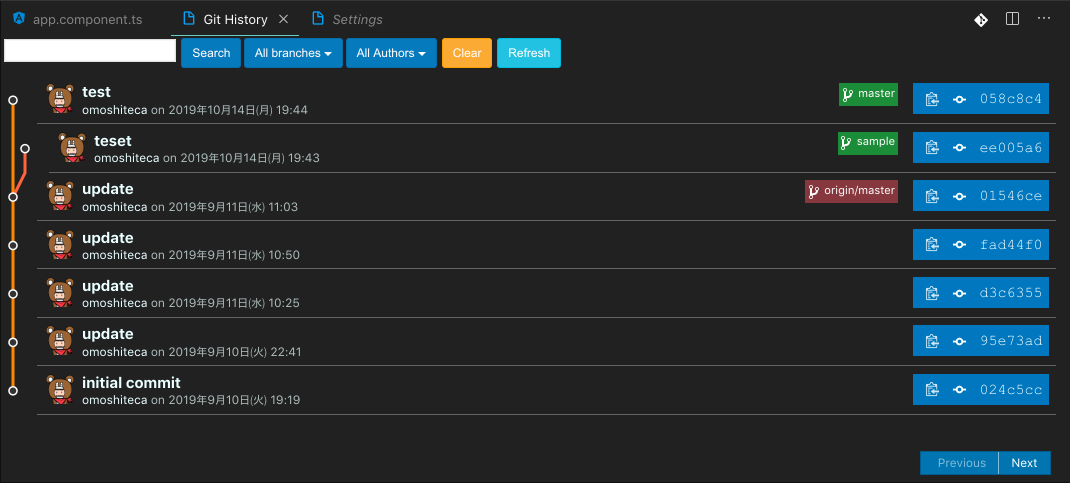
Task: Click the red origin/master branch label
Action: coord(851,192)
